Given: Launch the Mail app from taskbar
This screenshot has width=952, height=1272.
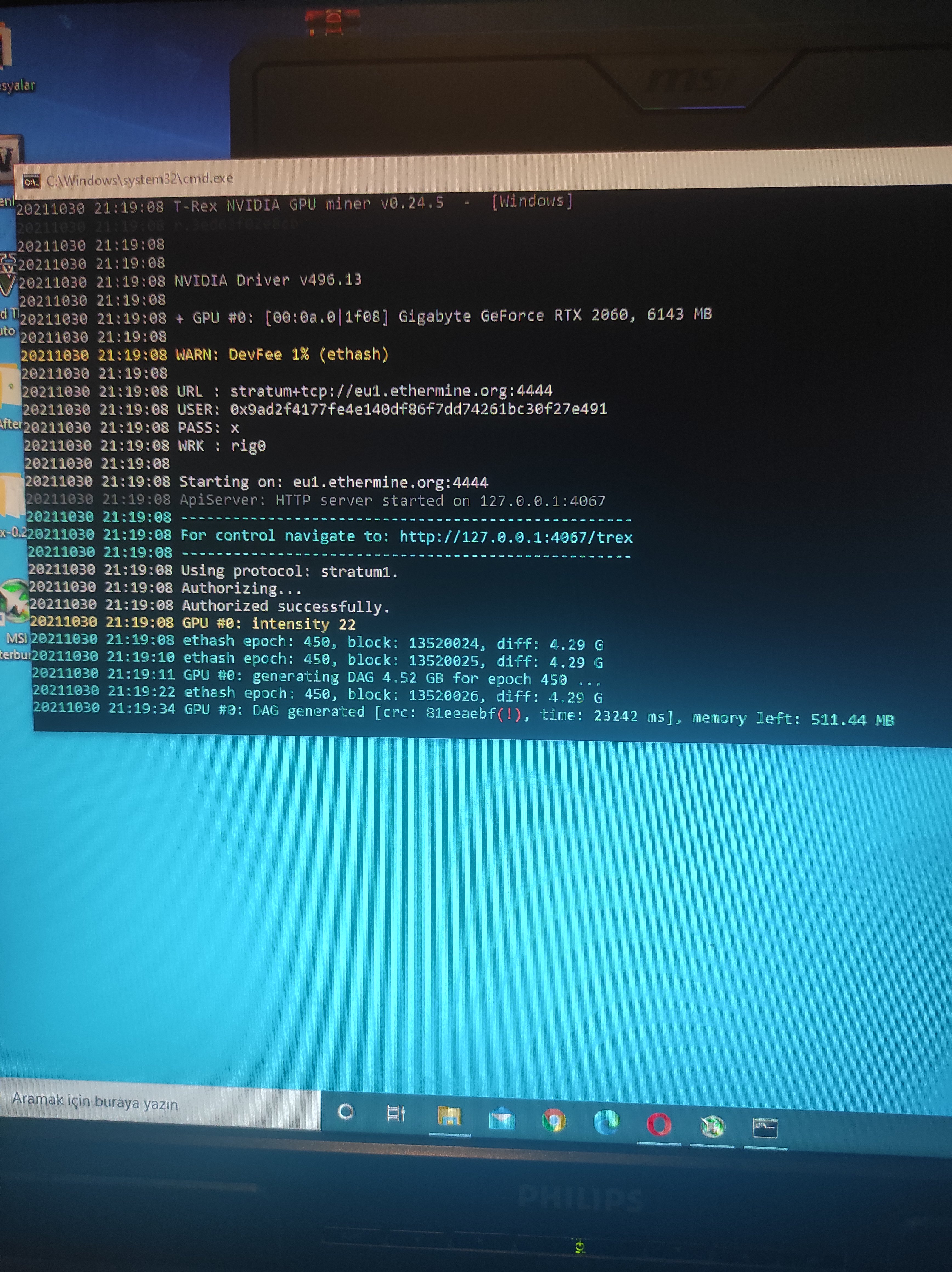Looking at the screenshot, I should (501, 1119).
